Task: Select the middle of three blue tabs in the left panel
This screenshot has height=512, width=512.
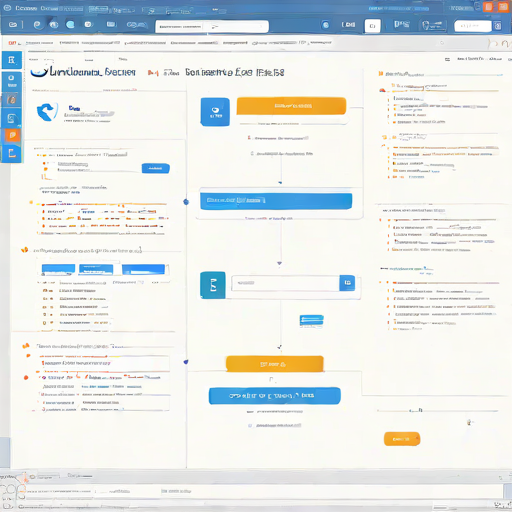Action: [x=96, y=269]
